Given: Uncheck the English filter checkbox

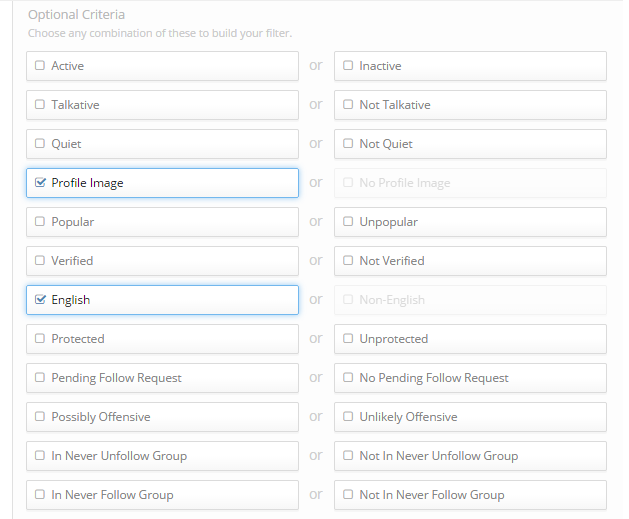Looking at the screenshot, I should coord(40,299).
